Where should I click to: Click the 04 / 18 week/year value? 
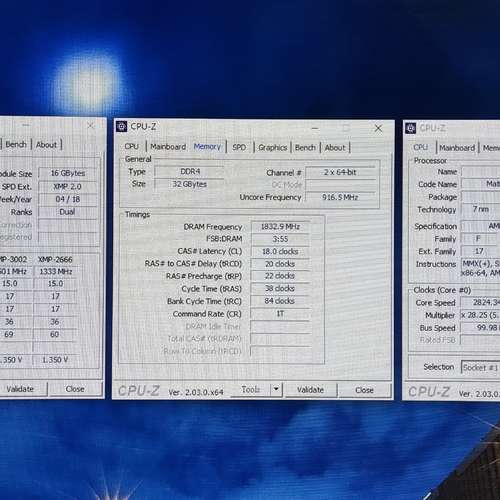pyautogui.click(x=68, y=199)
